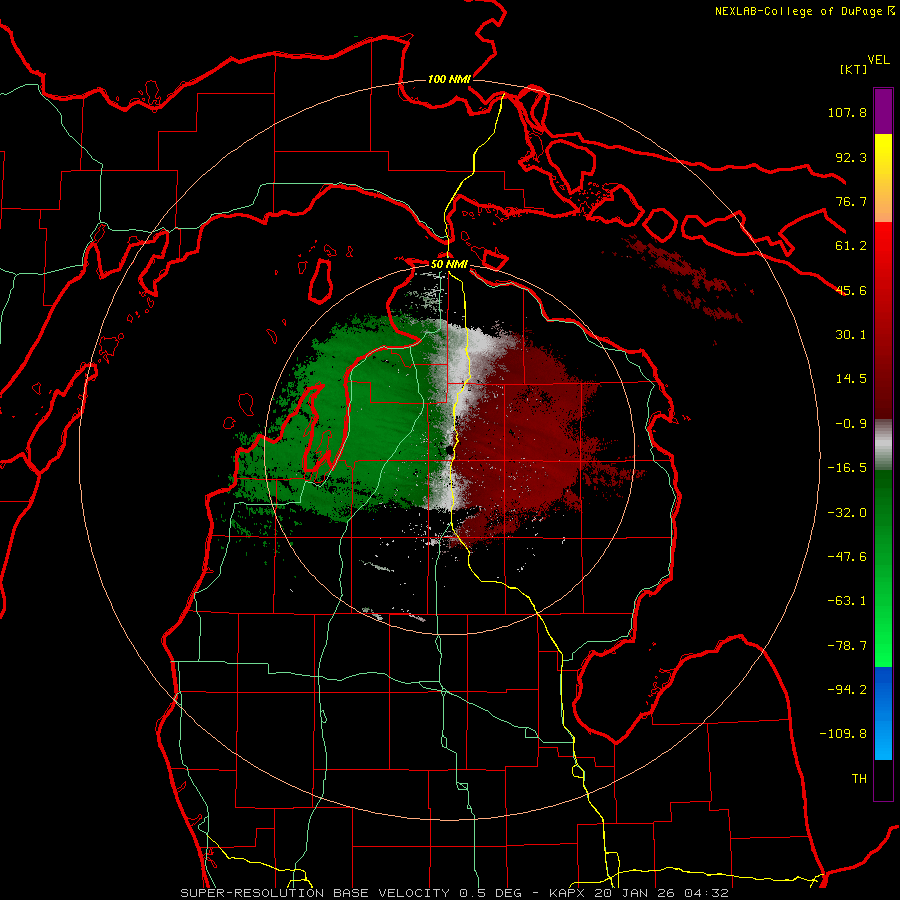Image resolution: width=900 pixels, height=900 pixels.
Task: Click the VEL label above the color scale
Action: point(878,59)
